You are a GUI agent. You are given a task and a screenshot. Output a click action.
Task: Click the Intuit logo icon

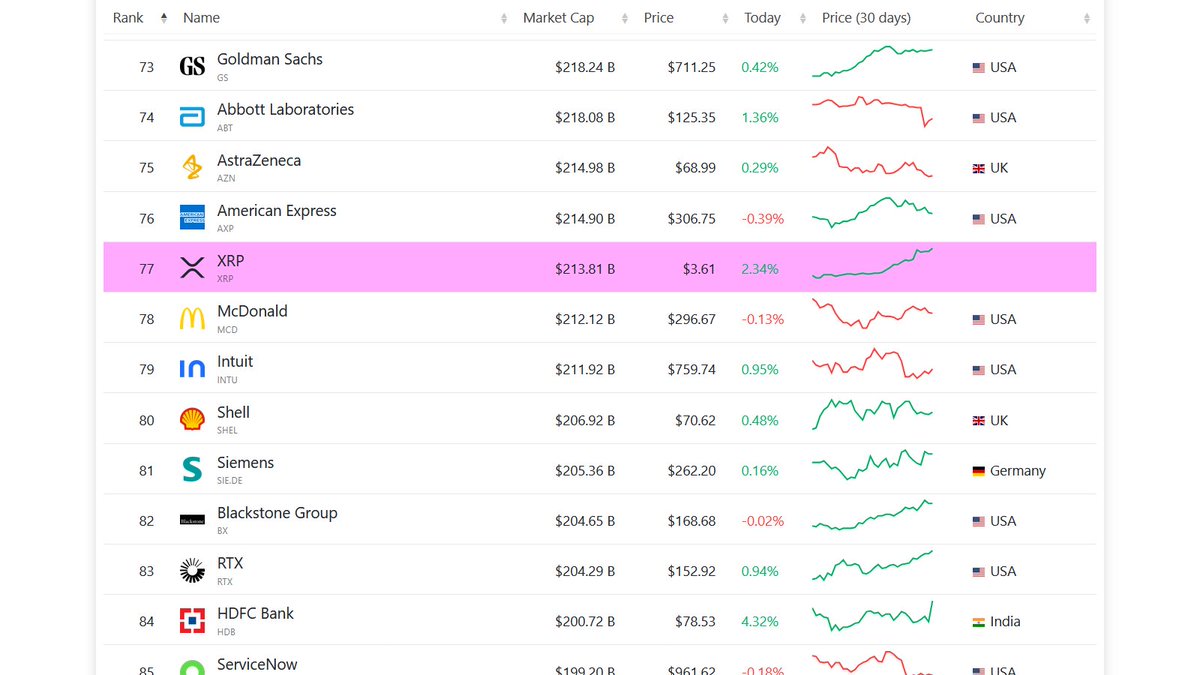[192, 369]
